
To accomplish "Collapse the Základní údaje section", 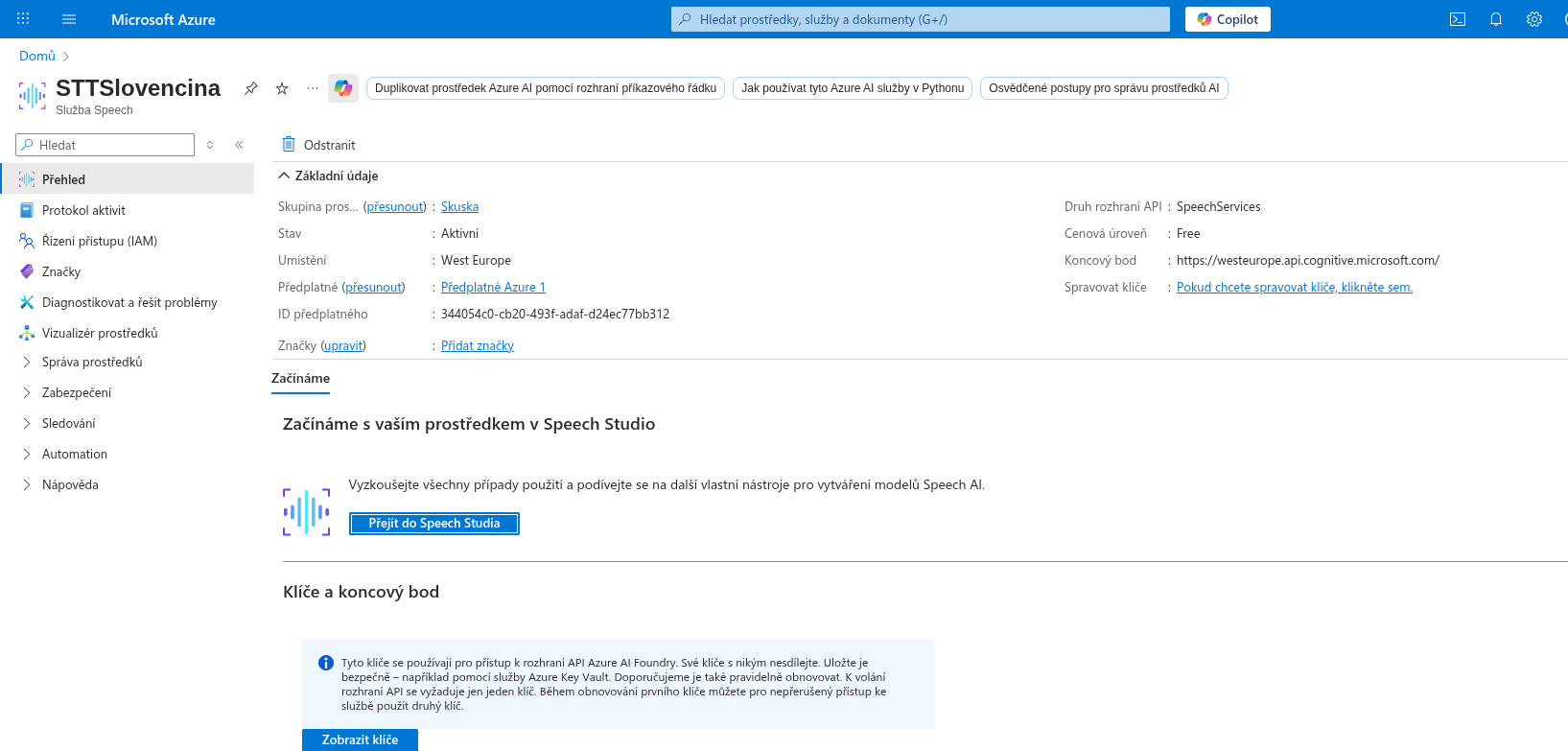I will point(284,176).
